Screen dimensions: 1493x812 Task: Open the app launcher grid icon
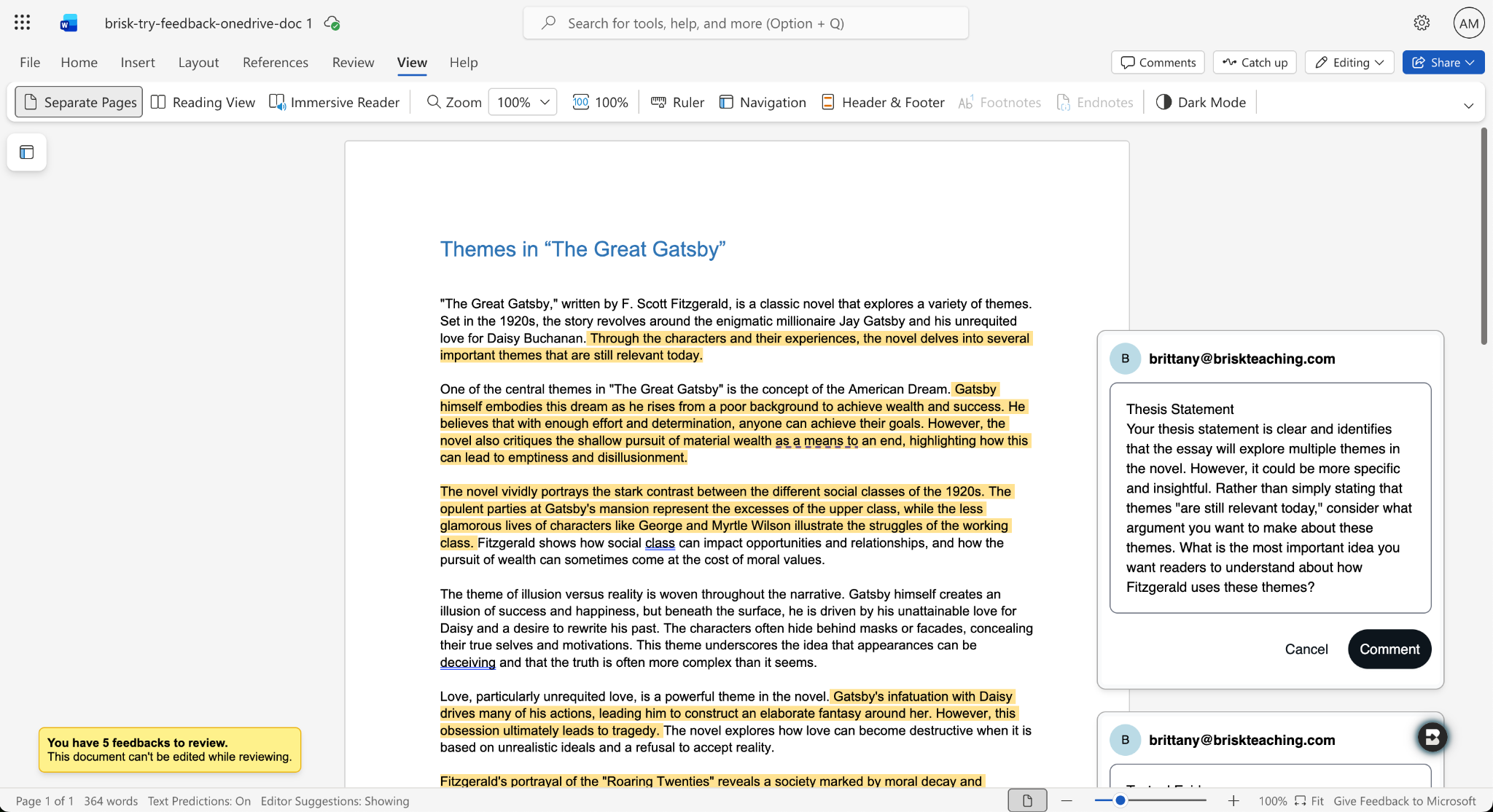point(23,23)
